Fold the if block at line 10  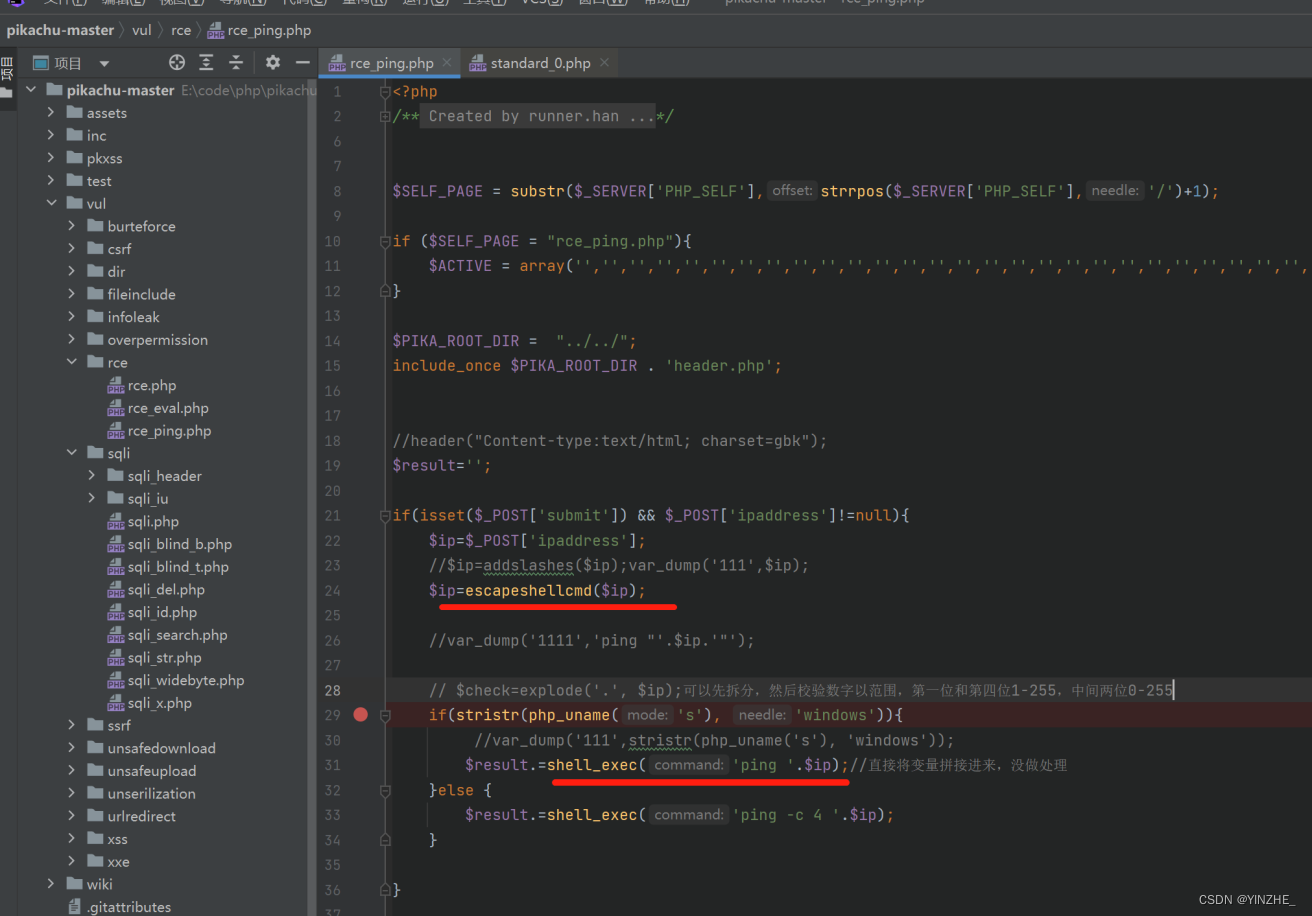point(385,241)
